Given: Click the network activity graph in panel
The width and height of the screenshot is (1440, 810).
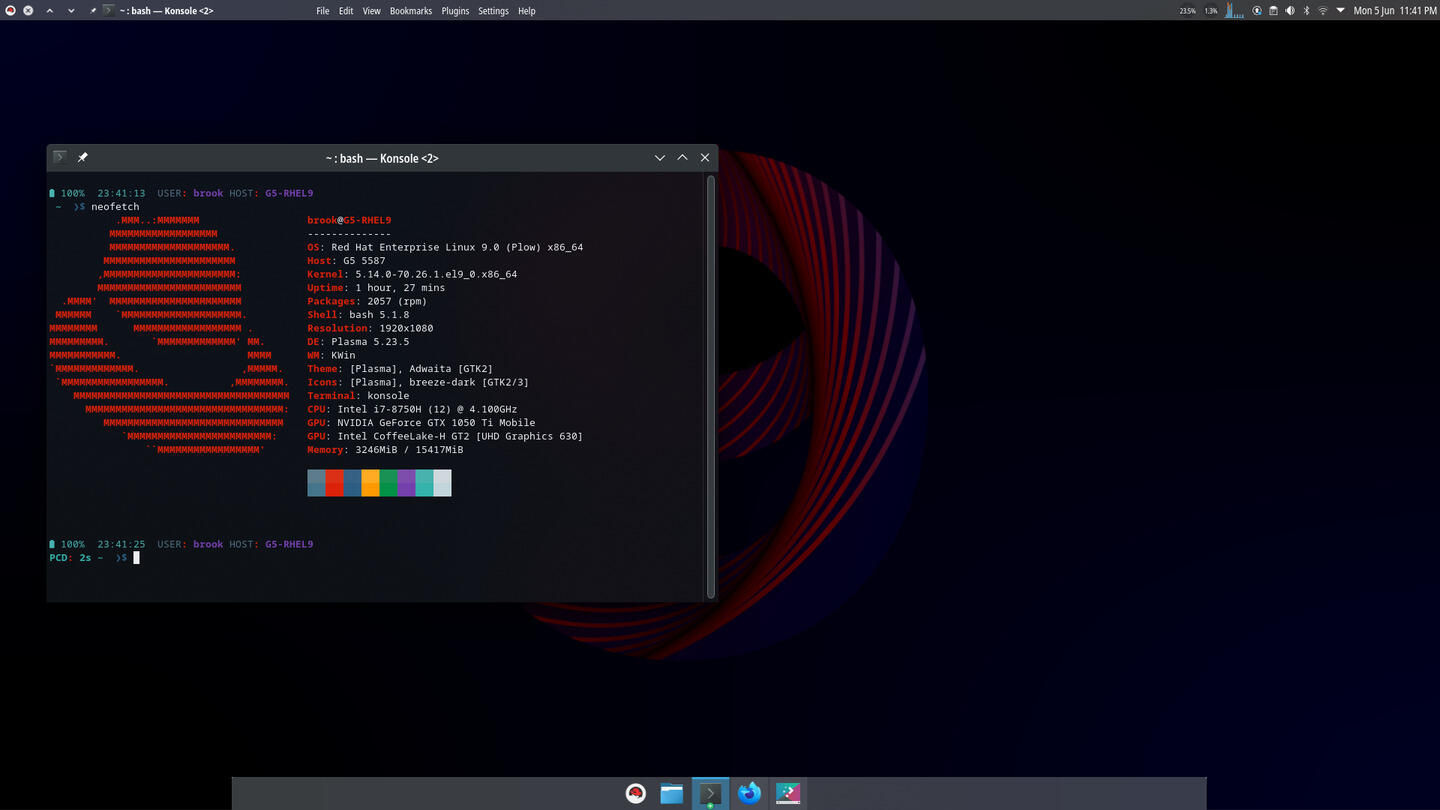Looking at the screenshot, I should point(1235,10).
